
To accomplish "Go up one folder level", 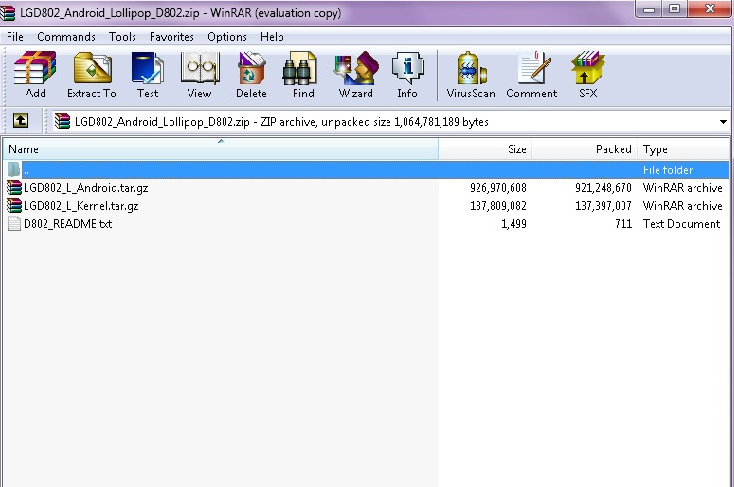I will (x=20, y=121).
